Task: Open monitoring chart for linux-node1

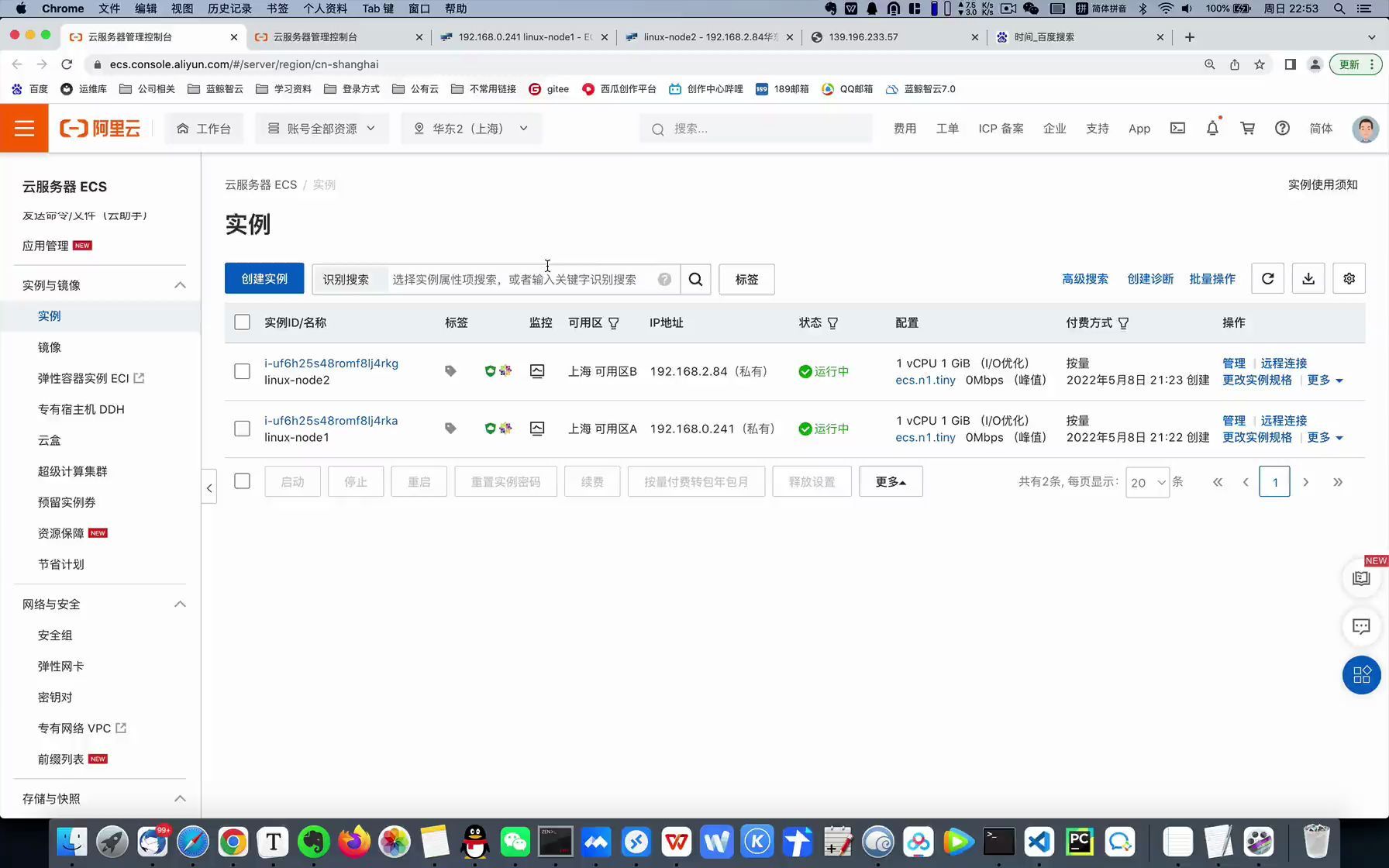Action: (537, 429)
